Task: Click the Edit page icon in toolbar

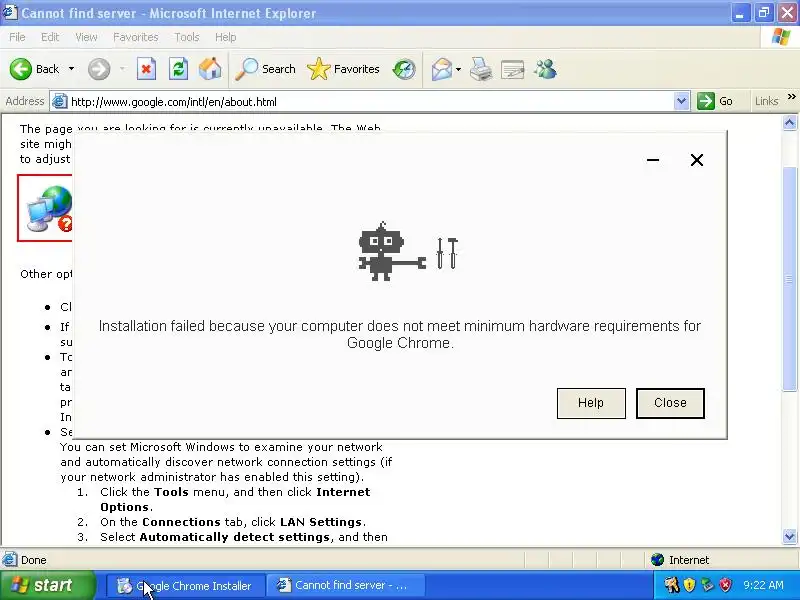Action: [513, 69]
